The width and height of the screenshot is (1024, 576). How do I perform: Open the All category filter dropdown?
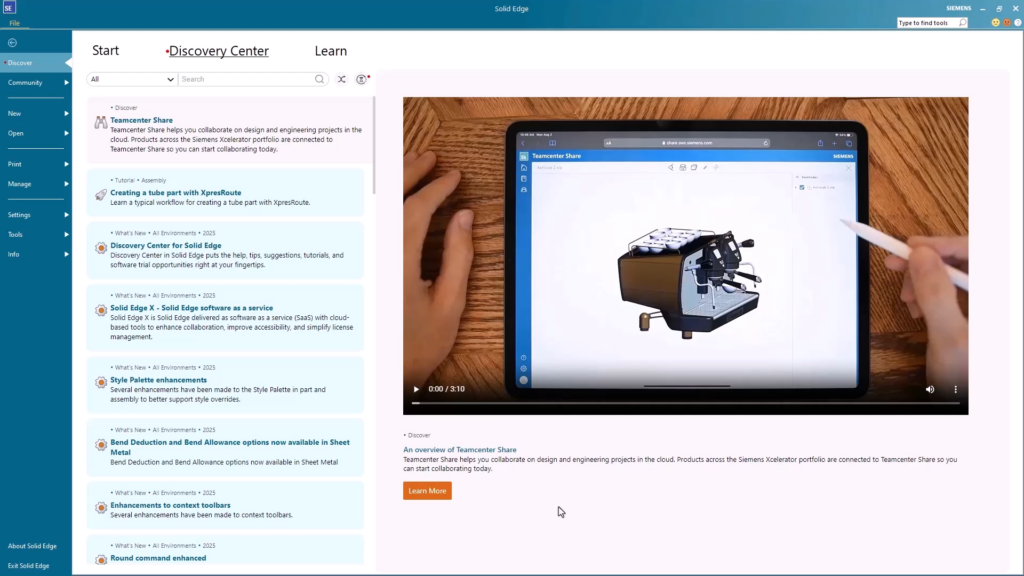[132, 79]
